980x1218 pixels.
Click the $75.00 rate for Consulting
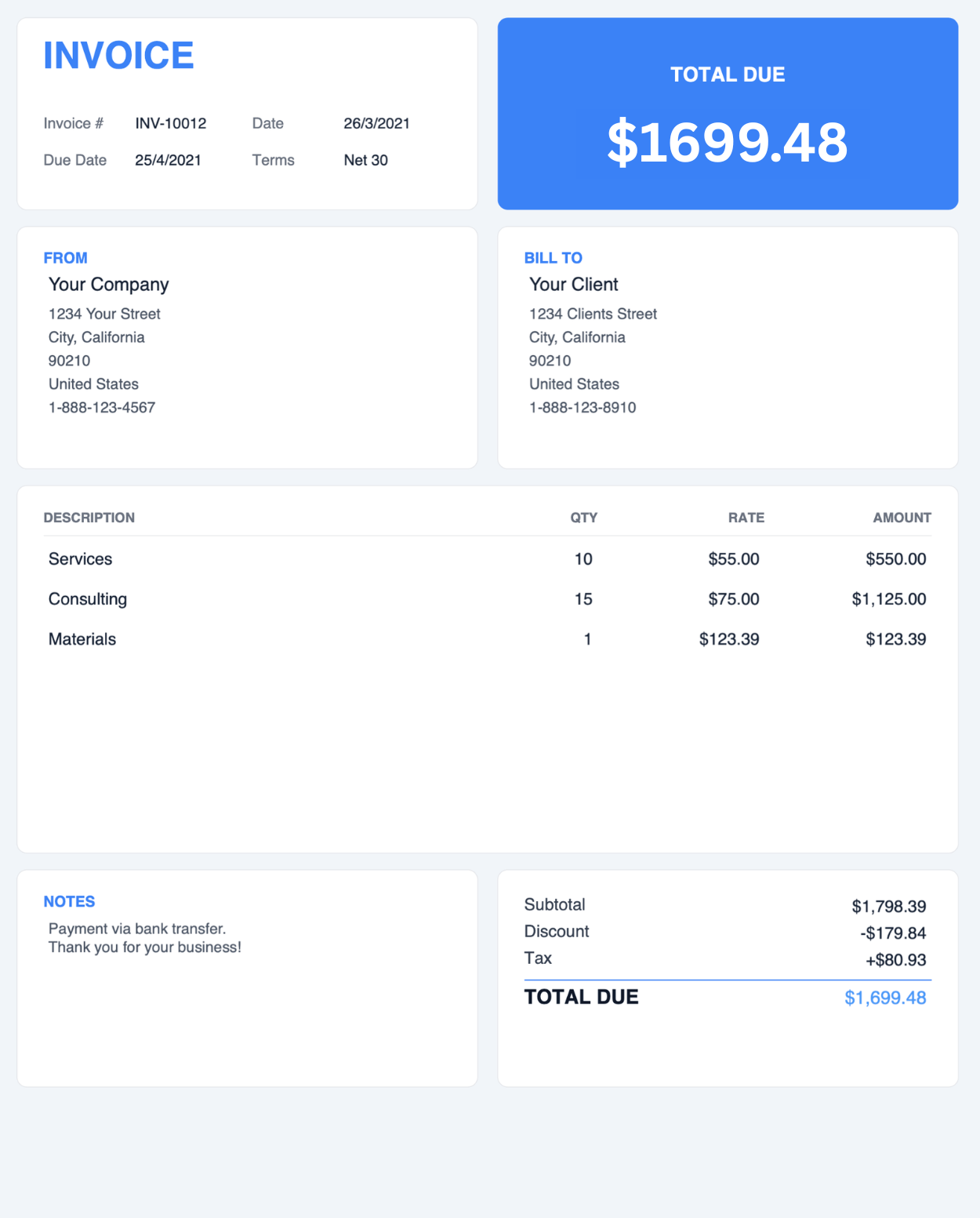(x=734, y=599)
